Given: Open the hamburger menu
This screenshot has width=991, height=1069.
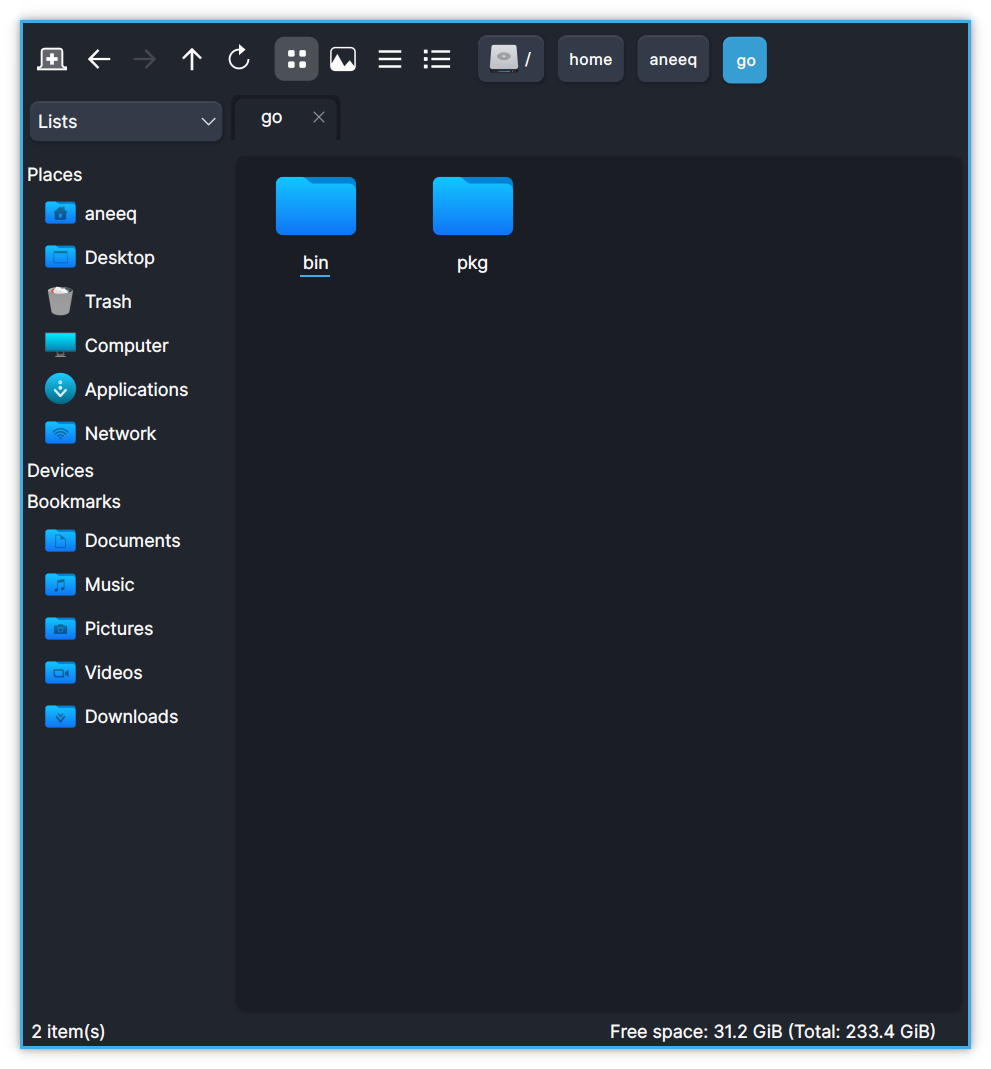Looking at the screenshot, I should (x=389, y=59).
